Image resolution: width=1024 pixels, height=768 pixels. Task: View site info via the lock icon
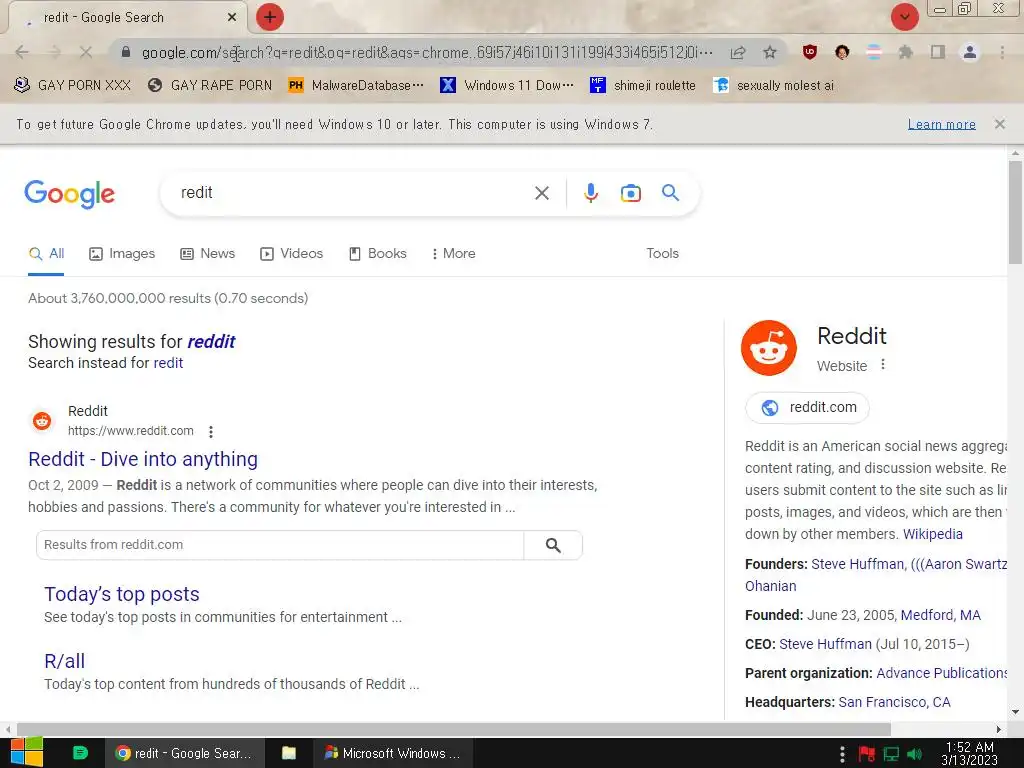click(x=126, y=52)
